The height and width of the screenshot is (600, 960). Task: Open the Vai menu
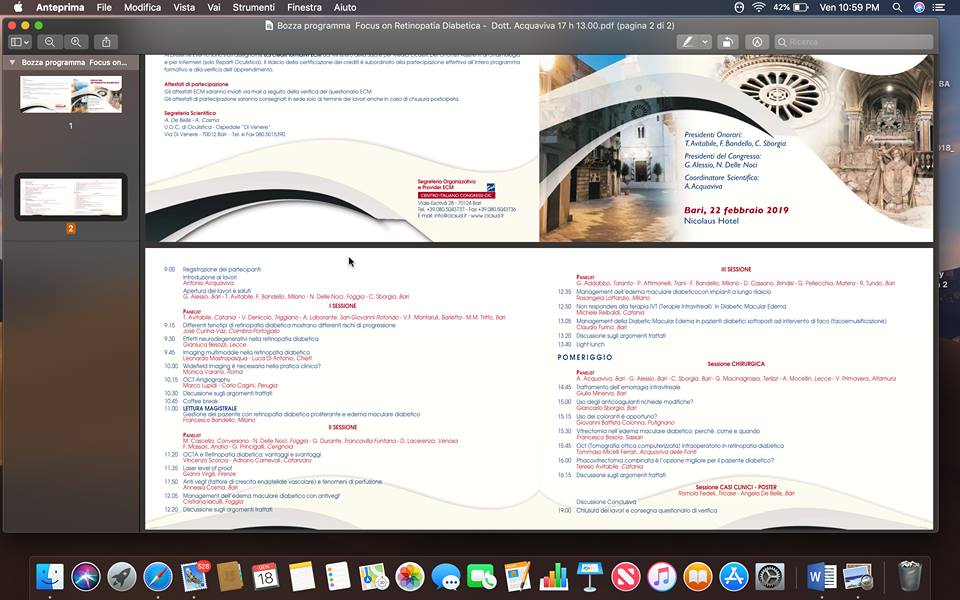[x=214, y=7]
